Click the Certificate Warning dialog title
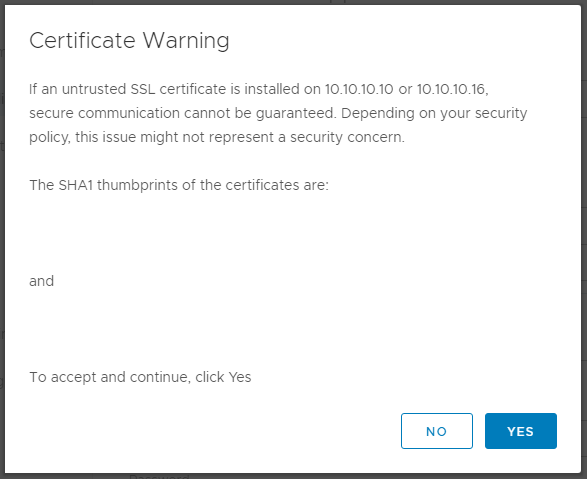The image size is (587, 479). click(x=129, y=40)
